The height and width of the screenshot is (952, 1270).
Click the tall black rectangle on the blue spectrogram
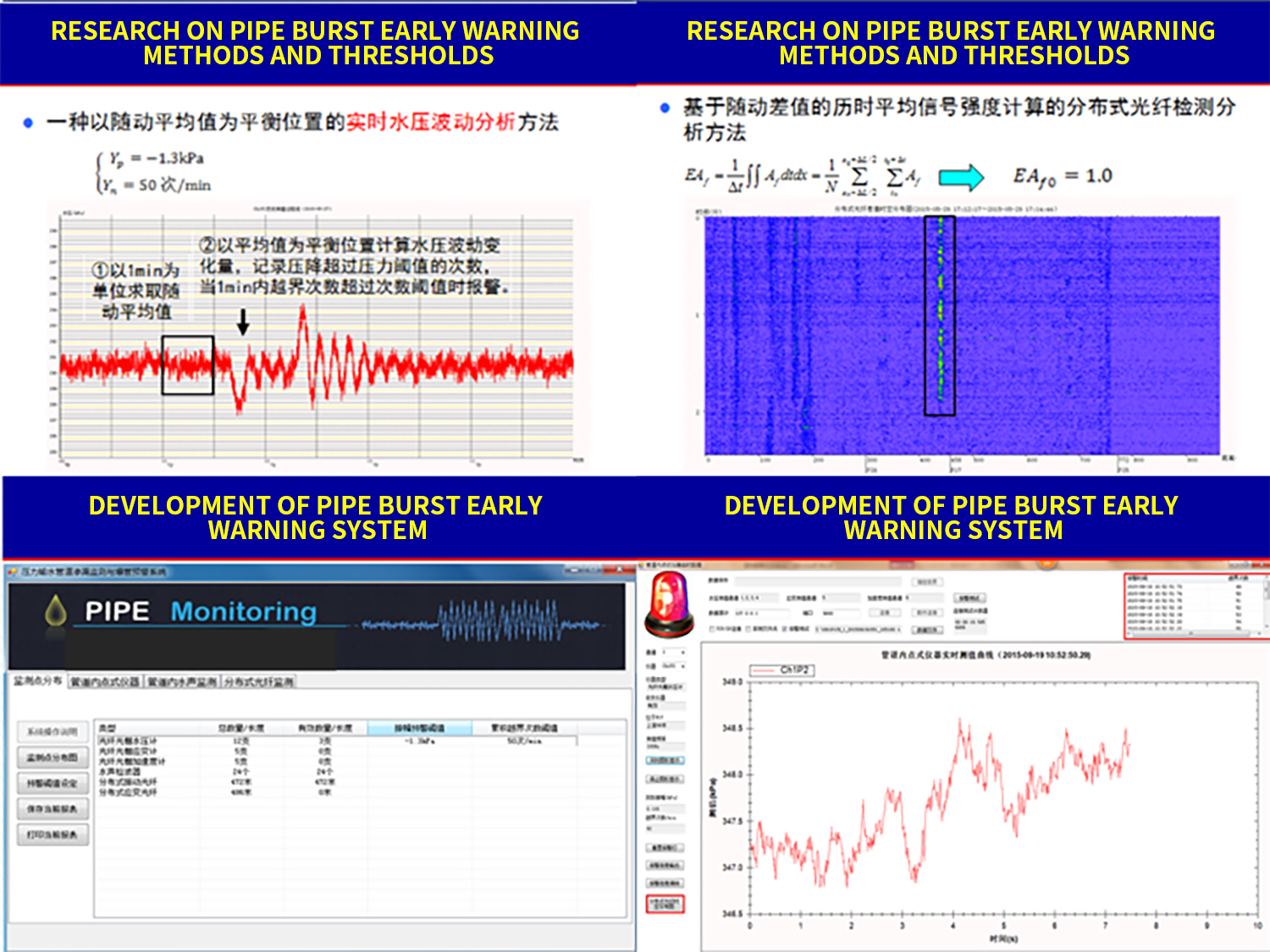(x=939, y=316)
